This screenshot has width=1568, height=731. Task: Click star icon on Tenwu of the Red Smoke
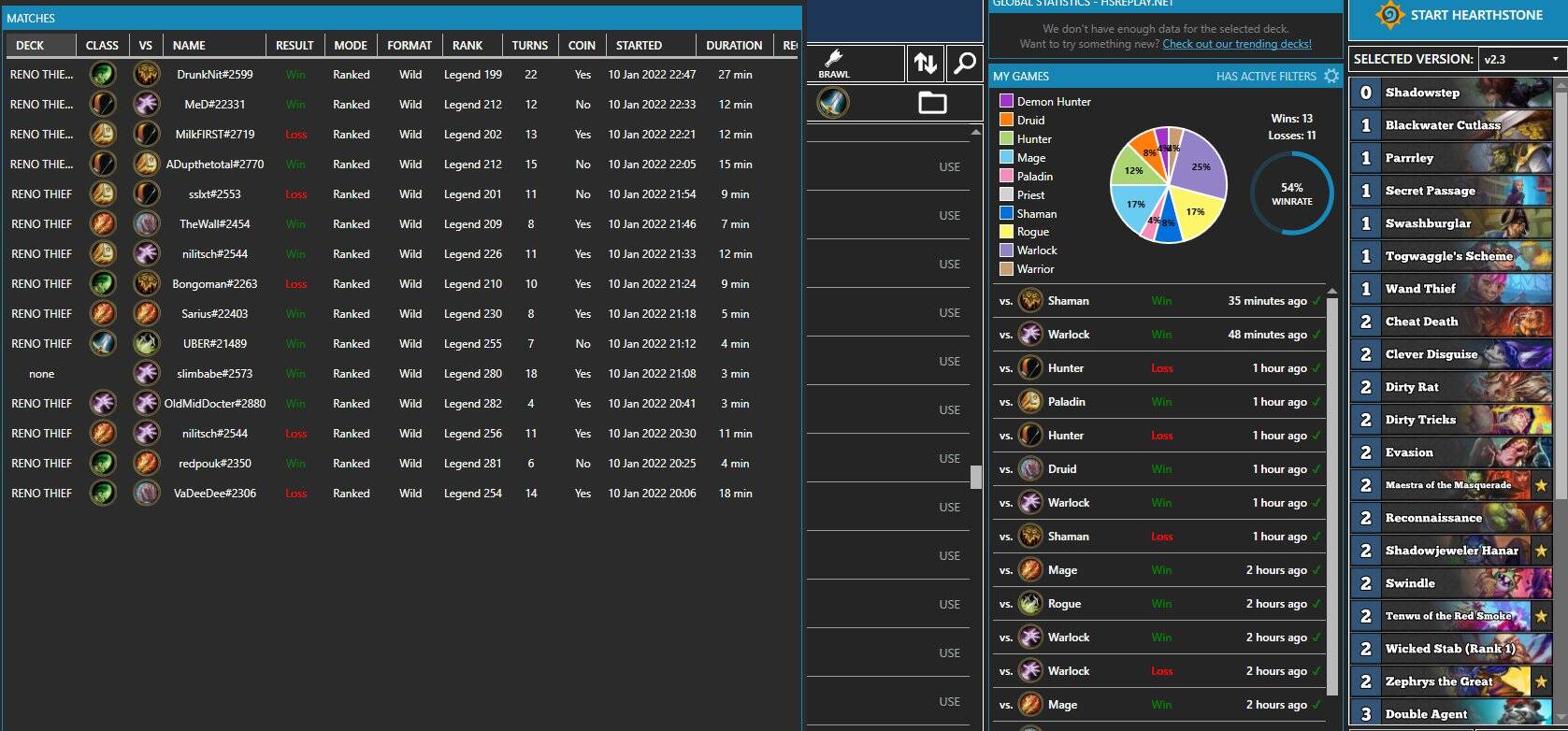(1541, 616)
